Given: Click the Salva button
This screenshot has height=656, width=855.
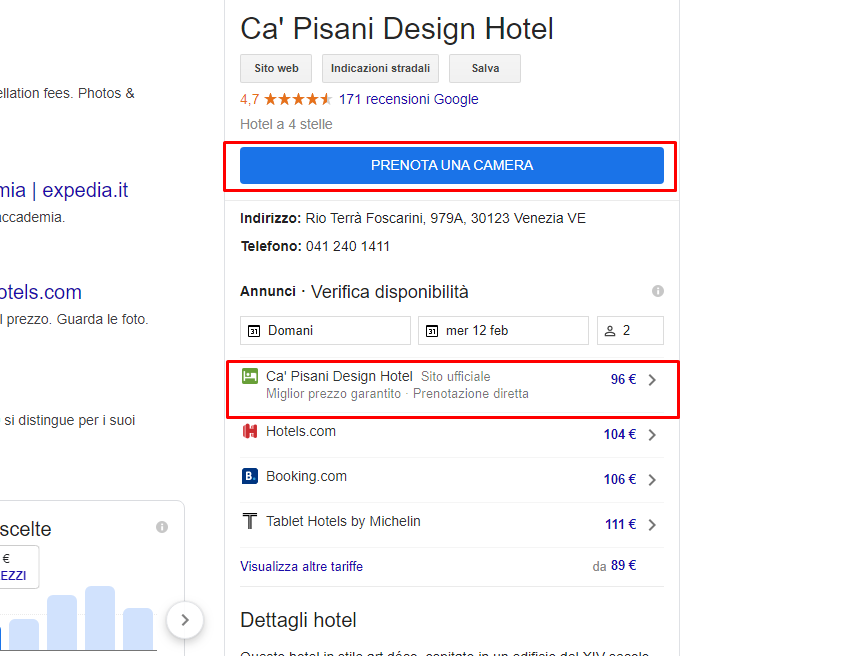Looking at the screenshot, I should pos(485,68).
